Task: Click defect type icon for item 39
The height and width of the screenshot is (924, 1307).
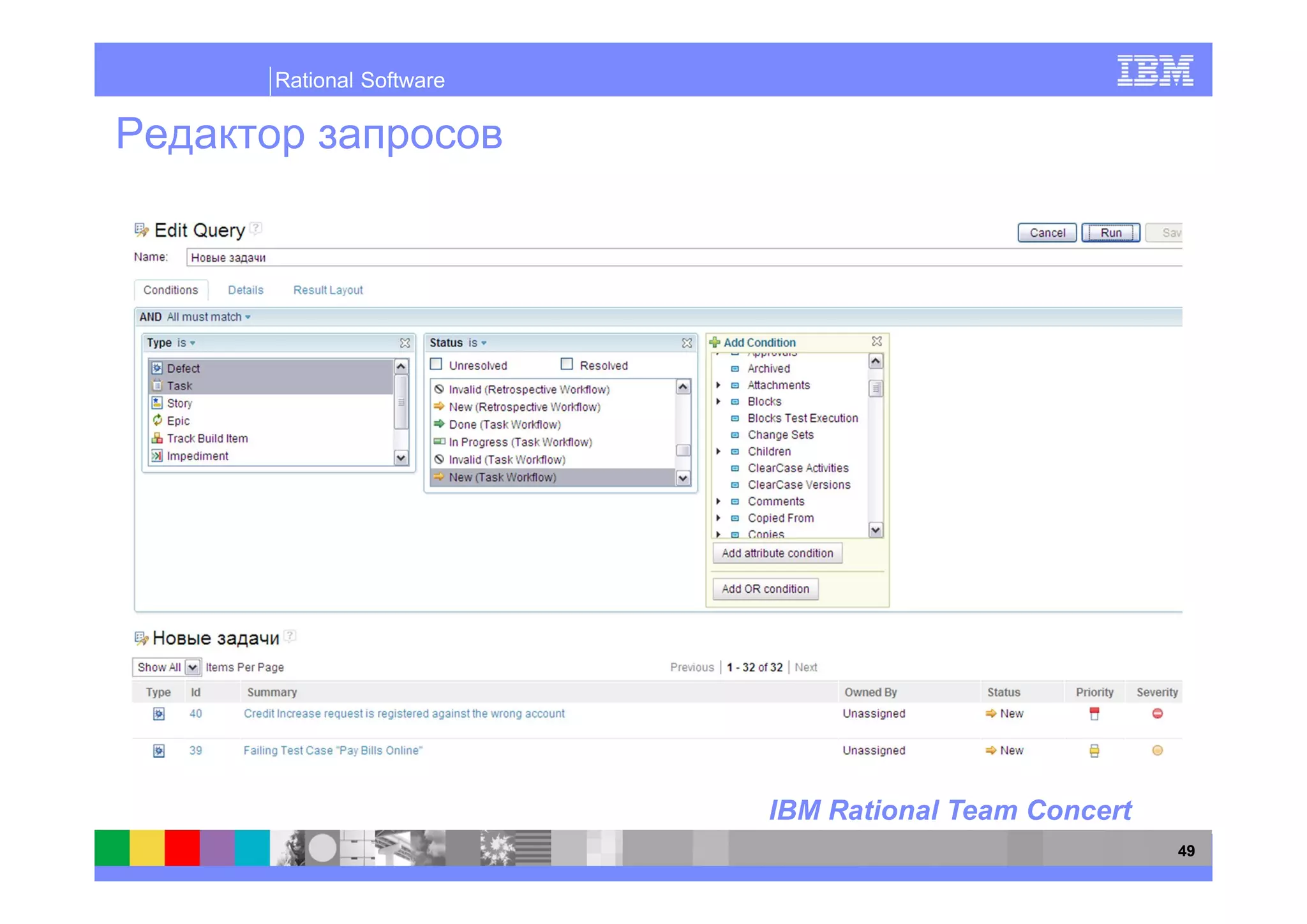Action: click(159, 751)
